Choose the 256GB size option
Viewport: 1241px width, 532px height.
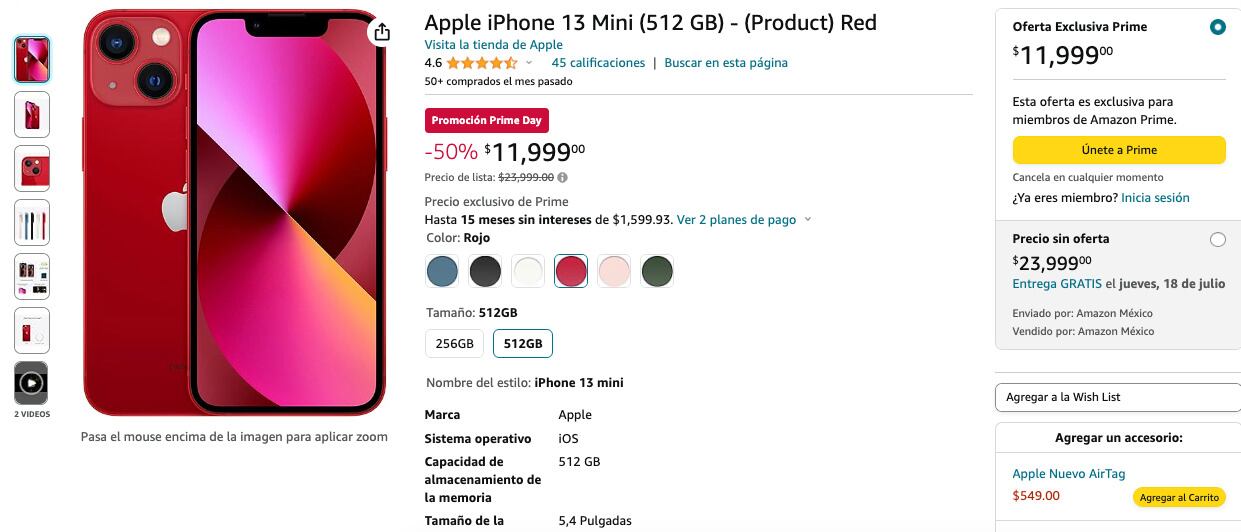click(454, 344)
